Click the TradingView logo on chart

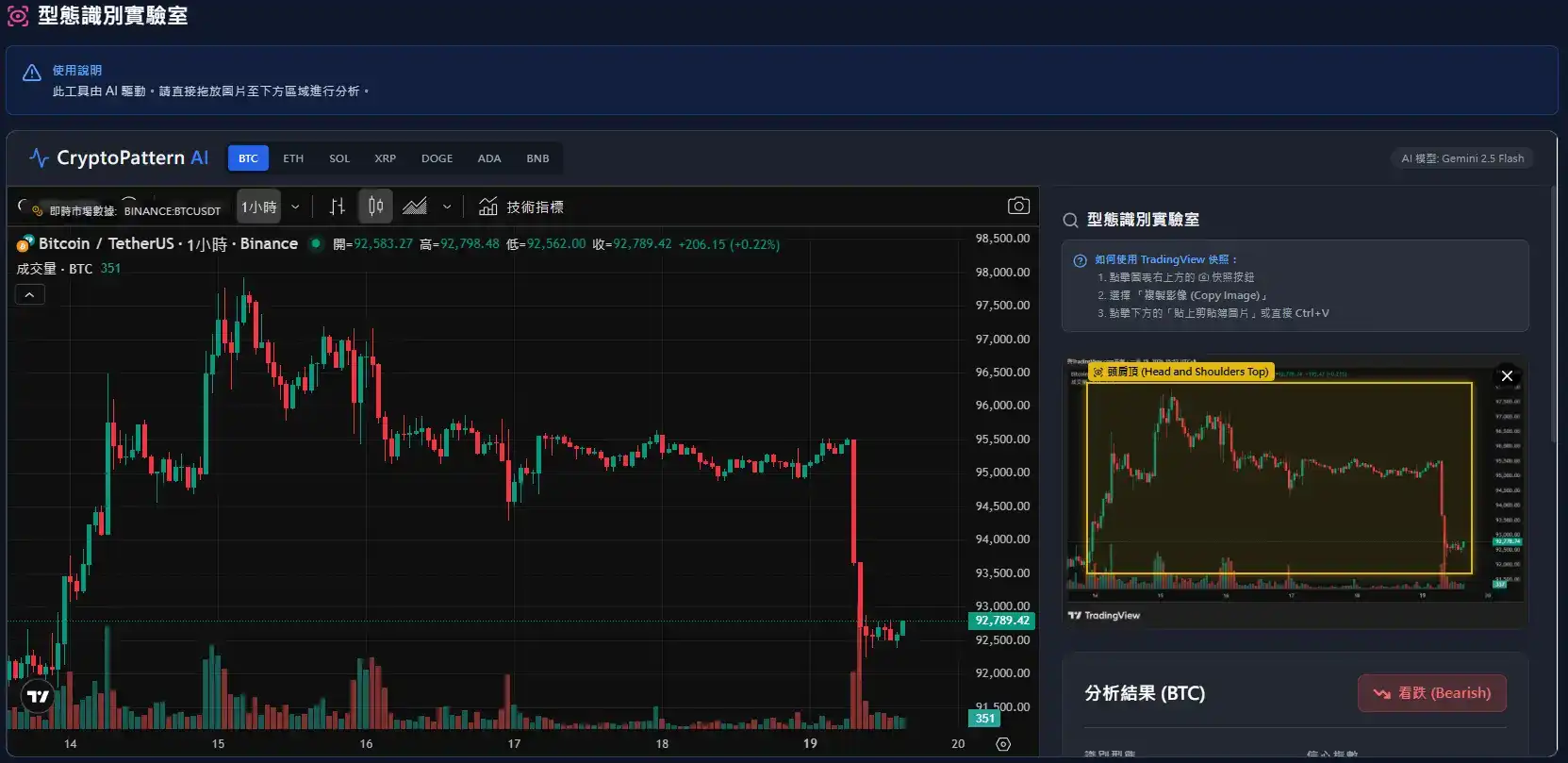point(38,697)
